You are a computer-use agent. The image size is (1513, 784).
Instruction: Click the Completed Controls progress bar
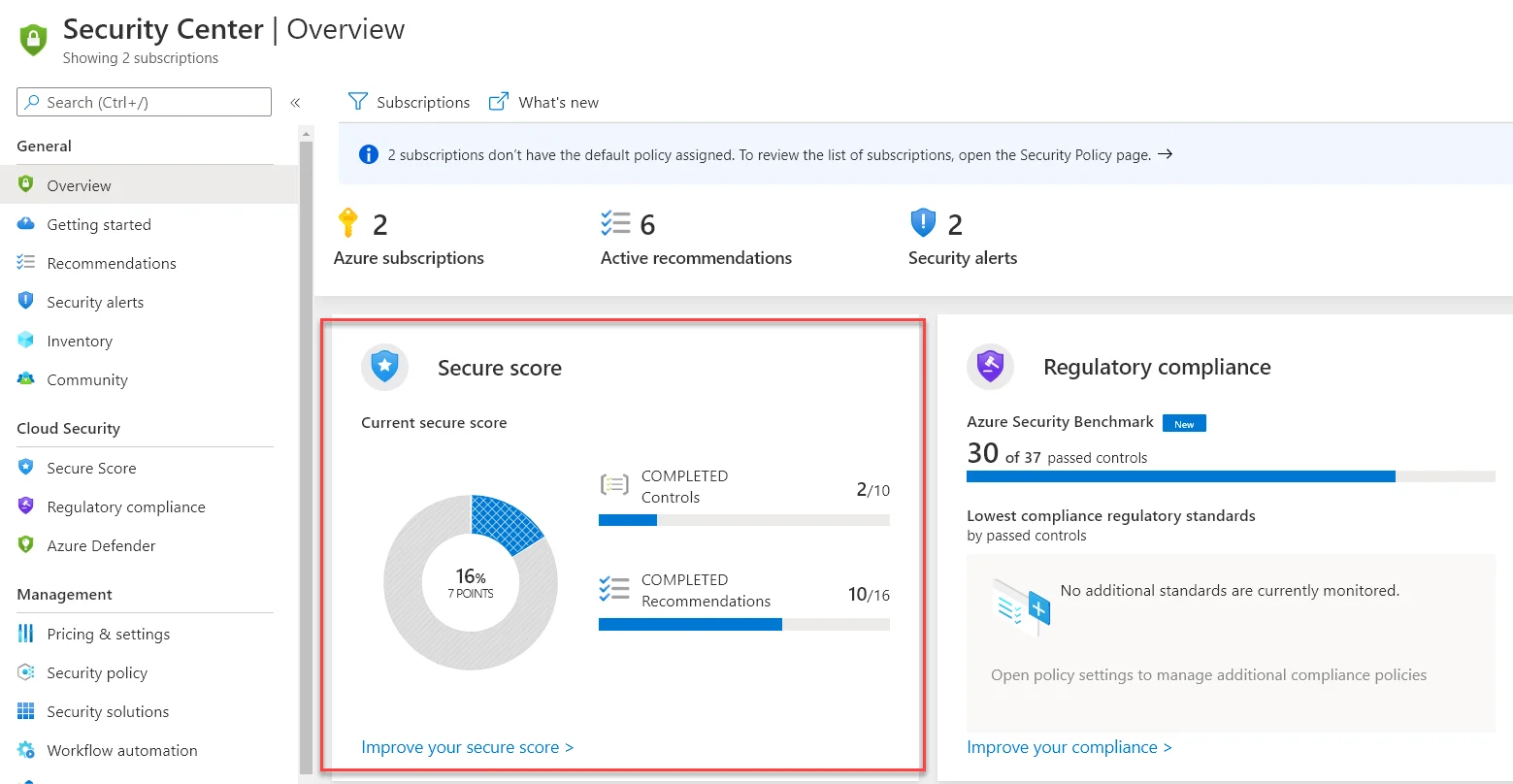[743, 520]
